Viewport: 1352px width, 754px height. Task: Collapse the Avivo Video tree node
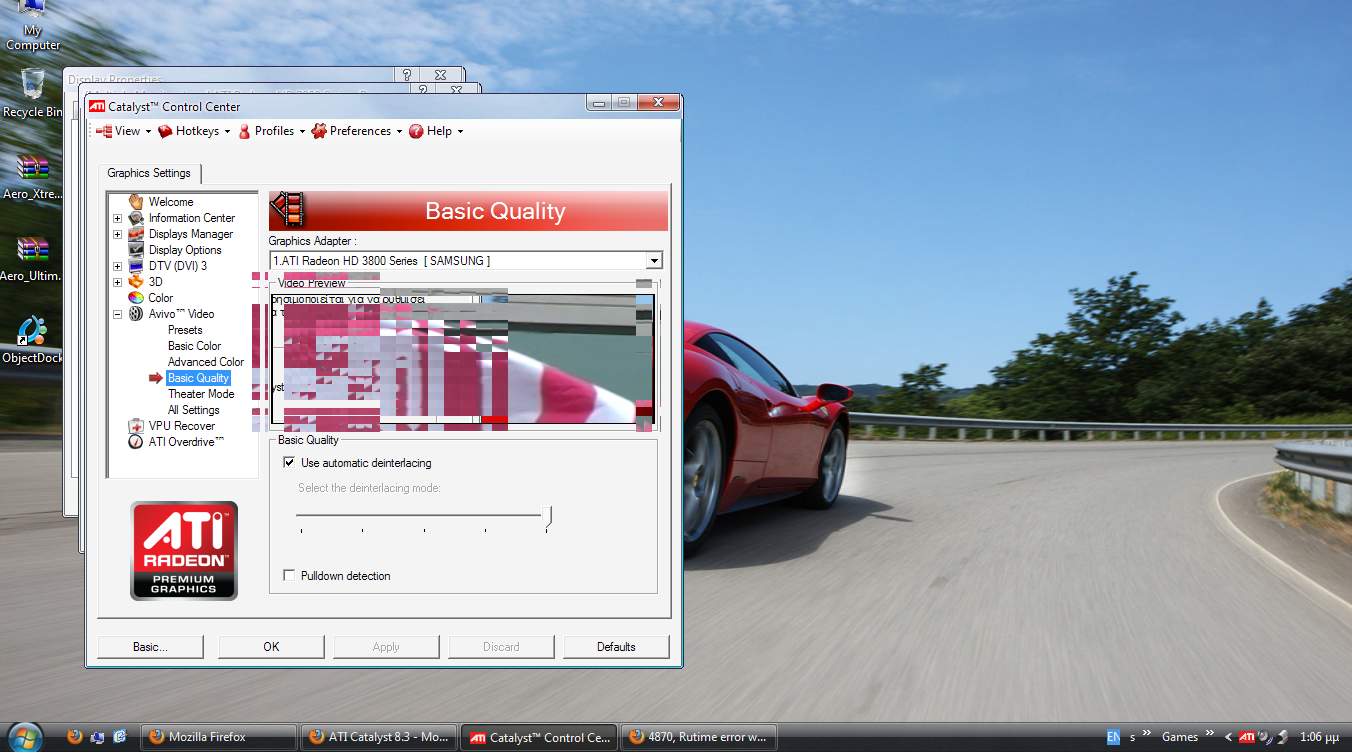click(117, 314)
